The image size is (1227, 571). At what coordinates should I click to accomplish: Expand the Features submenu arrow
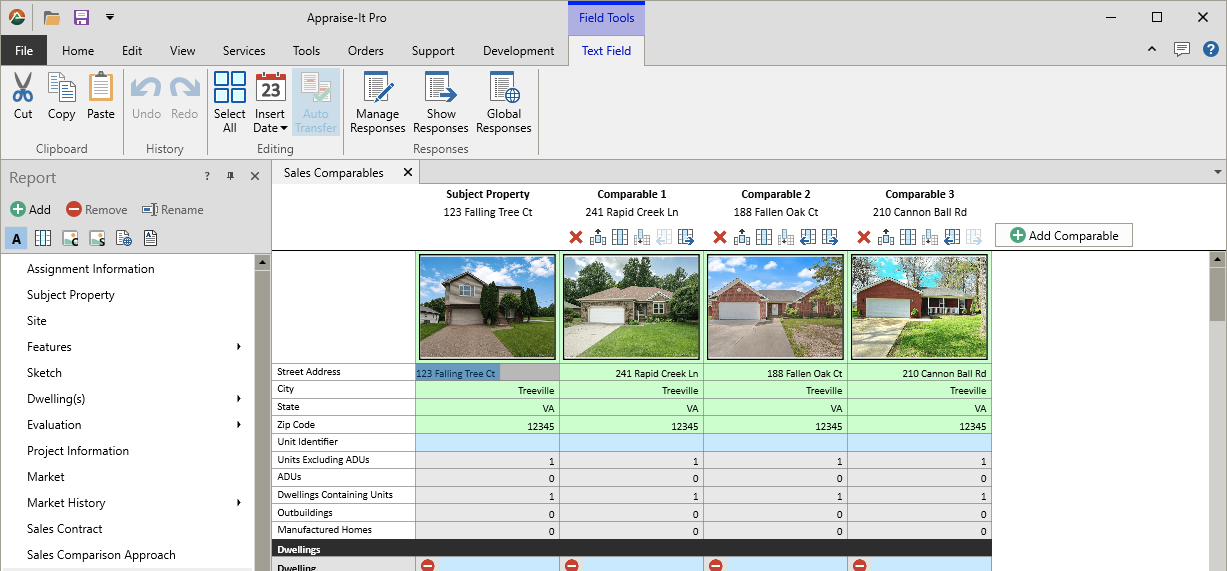[239, 347]
